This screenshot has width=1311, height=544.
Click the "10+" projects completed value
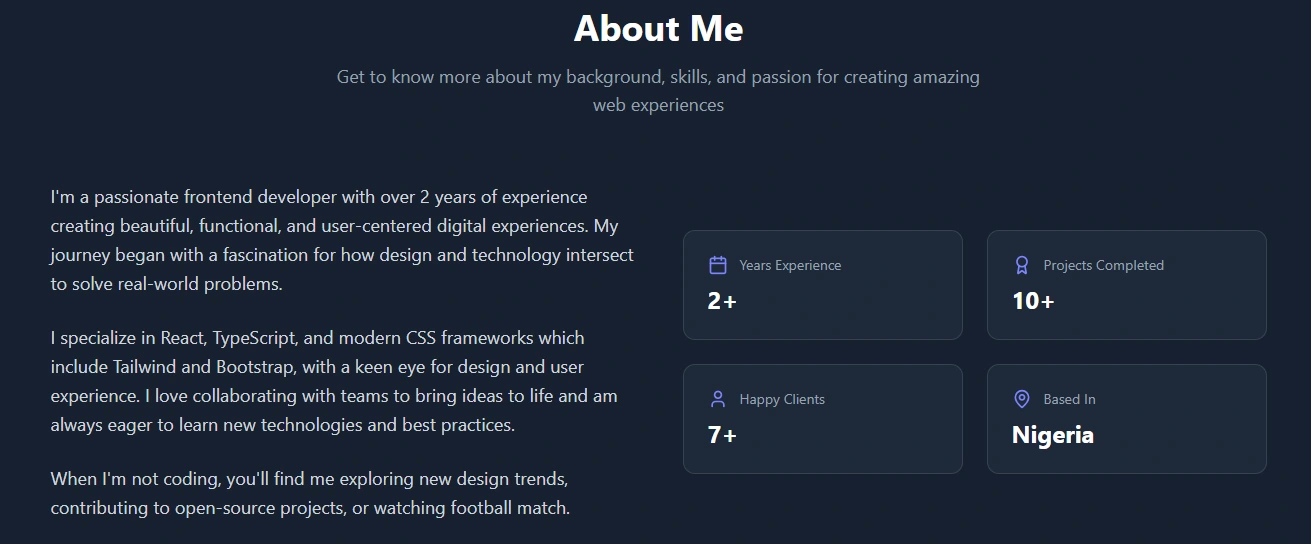click(1033, 301)
